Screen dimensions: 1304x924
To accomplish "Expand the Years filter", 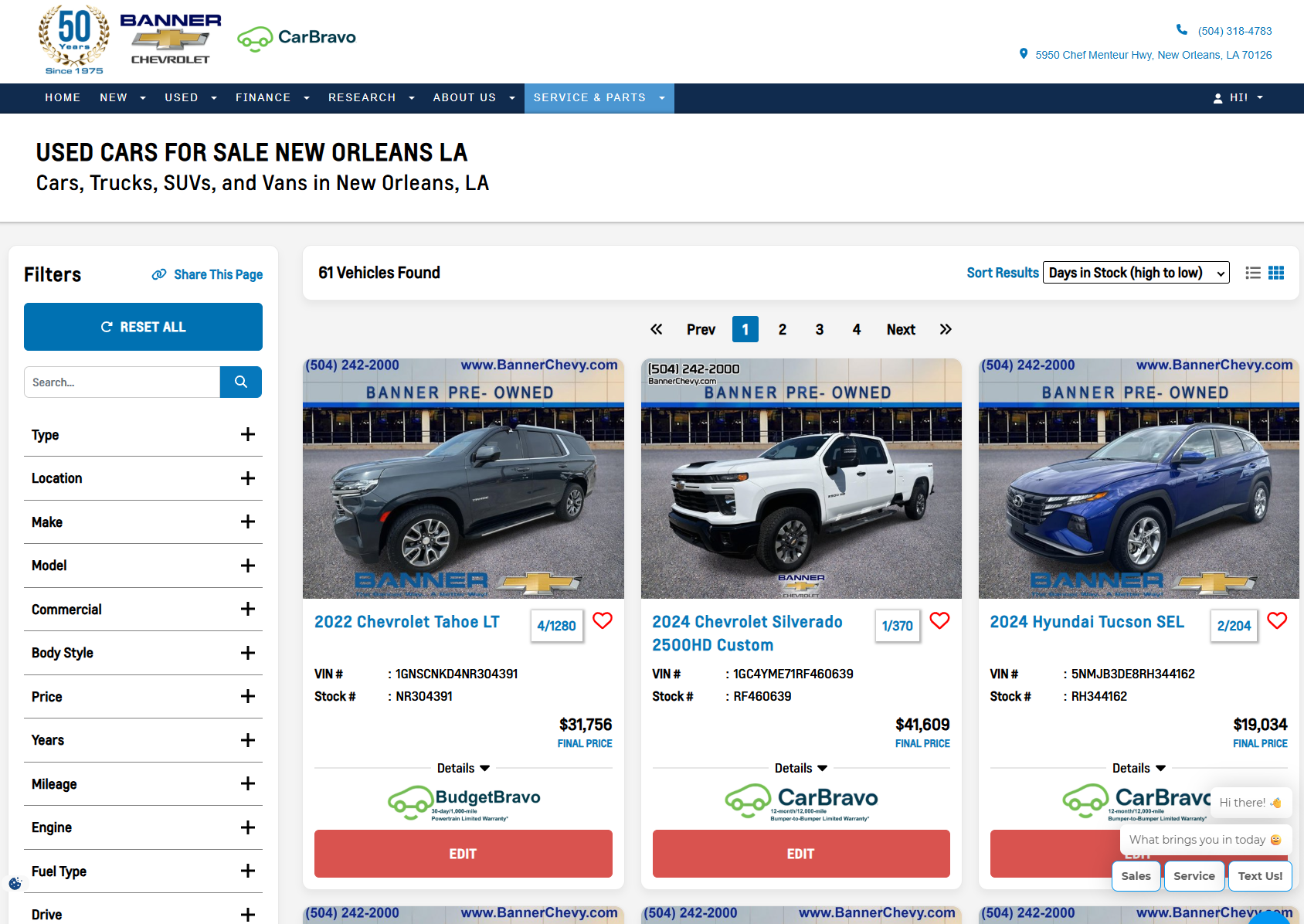I will pyautogui.click(x=143, y=740).
